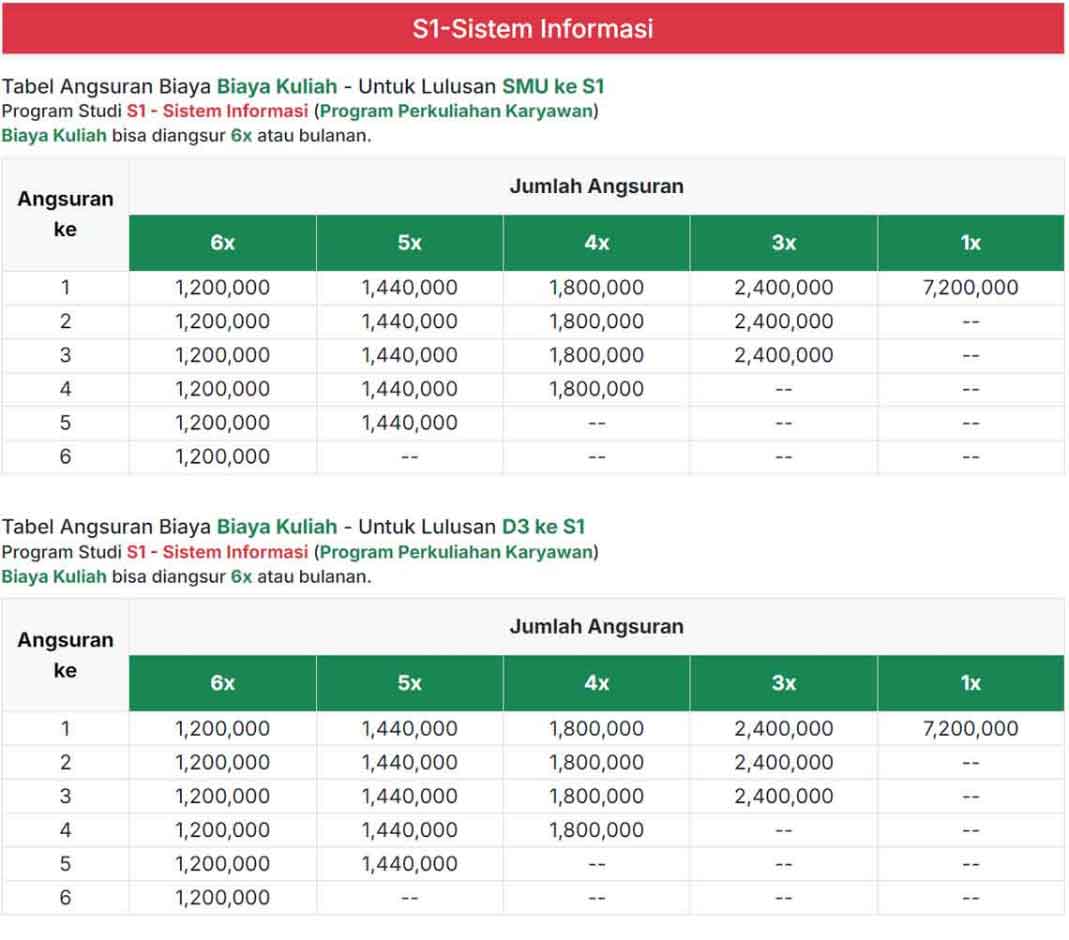Select 1x column header in D3 ke S1 table
The image size is (1069, 940).
[x=971, y=683]
